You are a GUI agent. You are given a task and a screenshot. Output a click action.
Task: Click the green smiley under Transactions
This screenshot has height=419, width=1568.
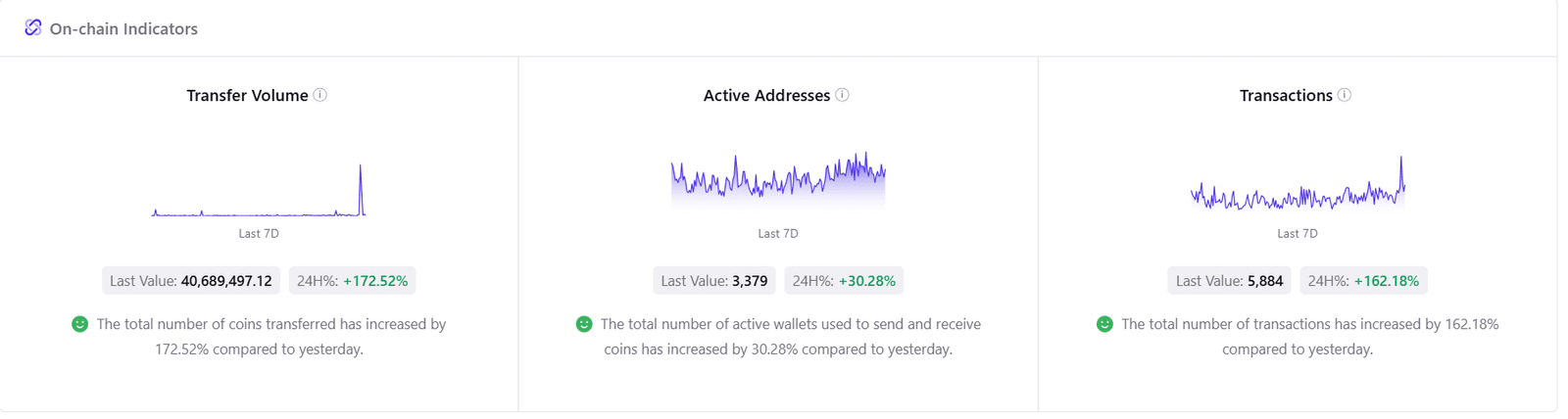pos(1104,324)
